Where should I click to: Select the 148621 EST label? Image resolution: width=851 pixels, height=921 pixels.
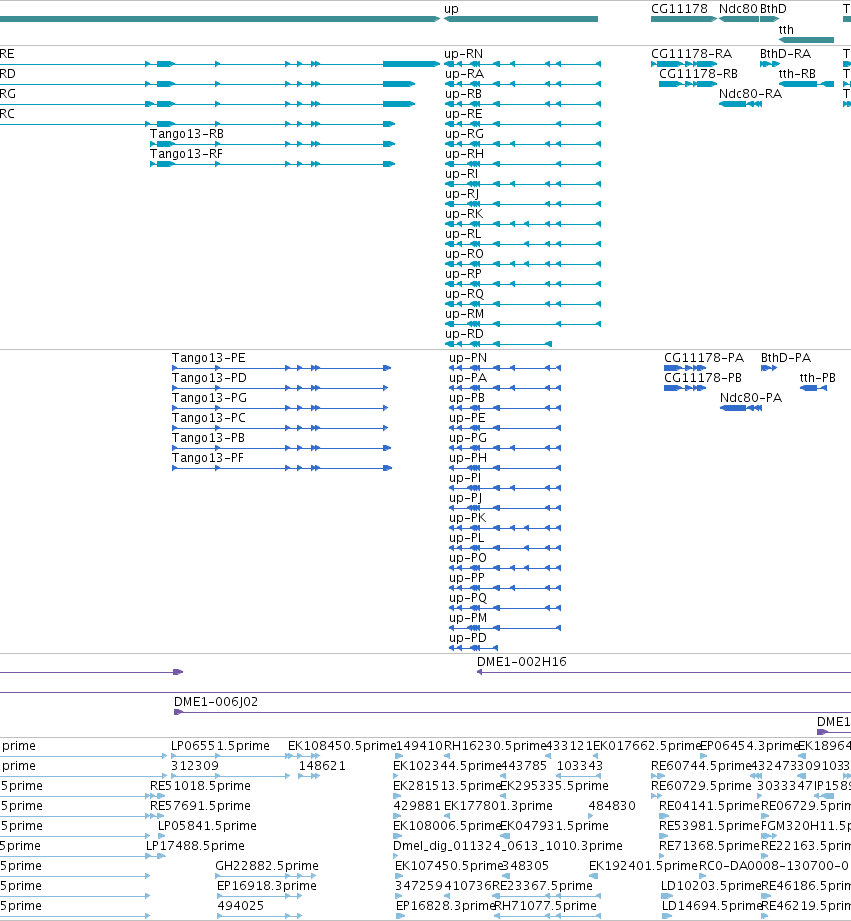pos(322,766)
